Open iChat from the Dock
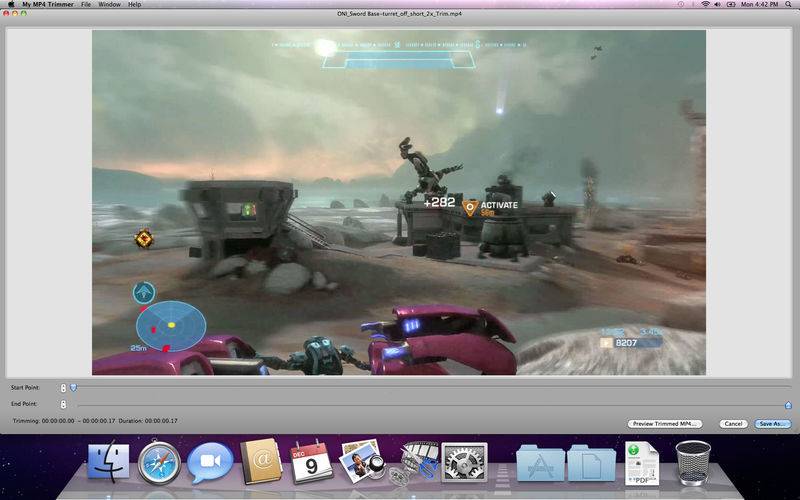This screenshot has width=800, height=500. pyautogui.click(x=210, y=462)
